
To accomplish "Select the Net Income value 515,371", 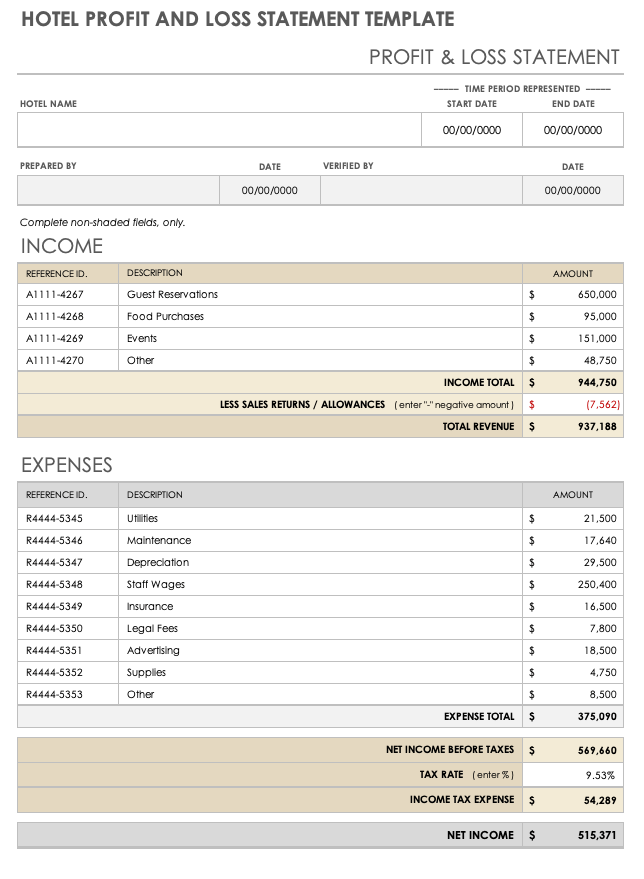I will [x=596, y=835].
